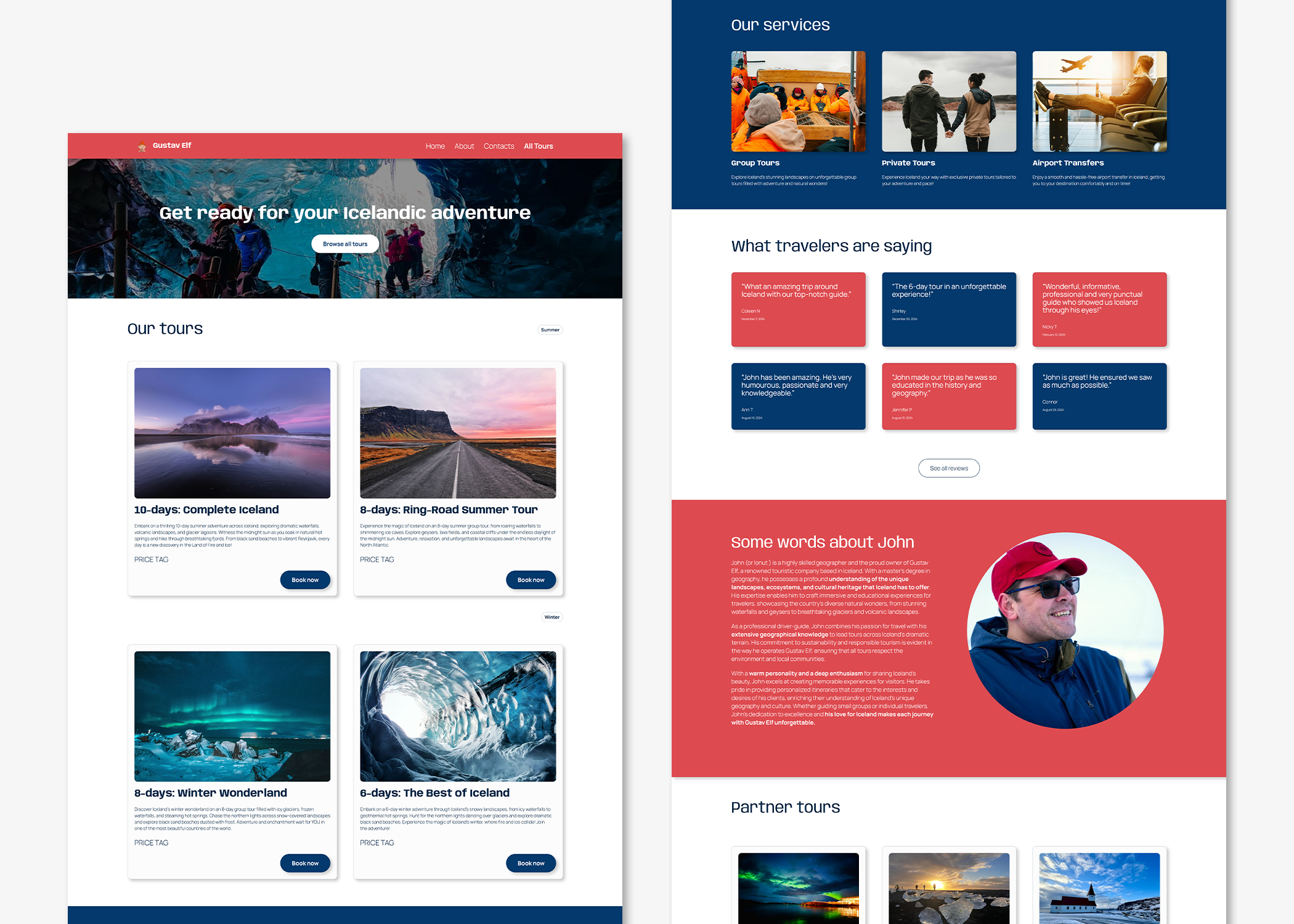
Task: Select Shirley's 6-day tour review card
Action: point(948,309)
